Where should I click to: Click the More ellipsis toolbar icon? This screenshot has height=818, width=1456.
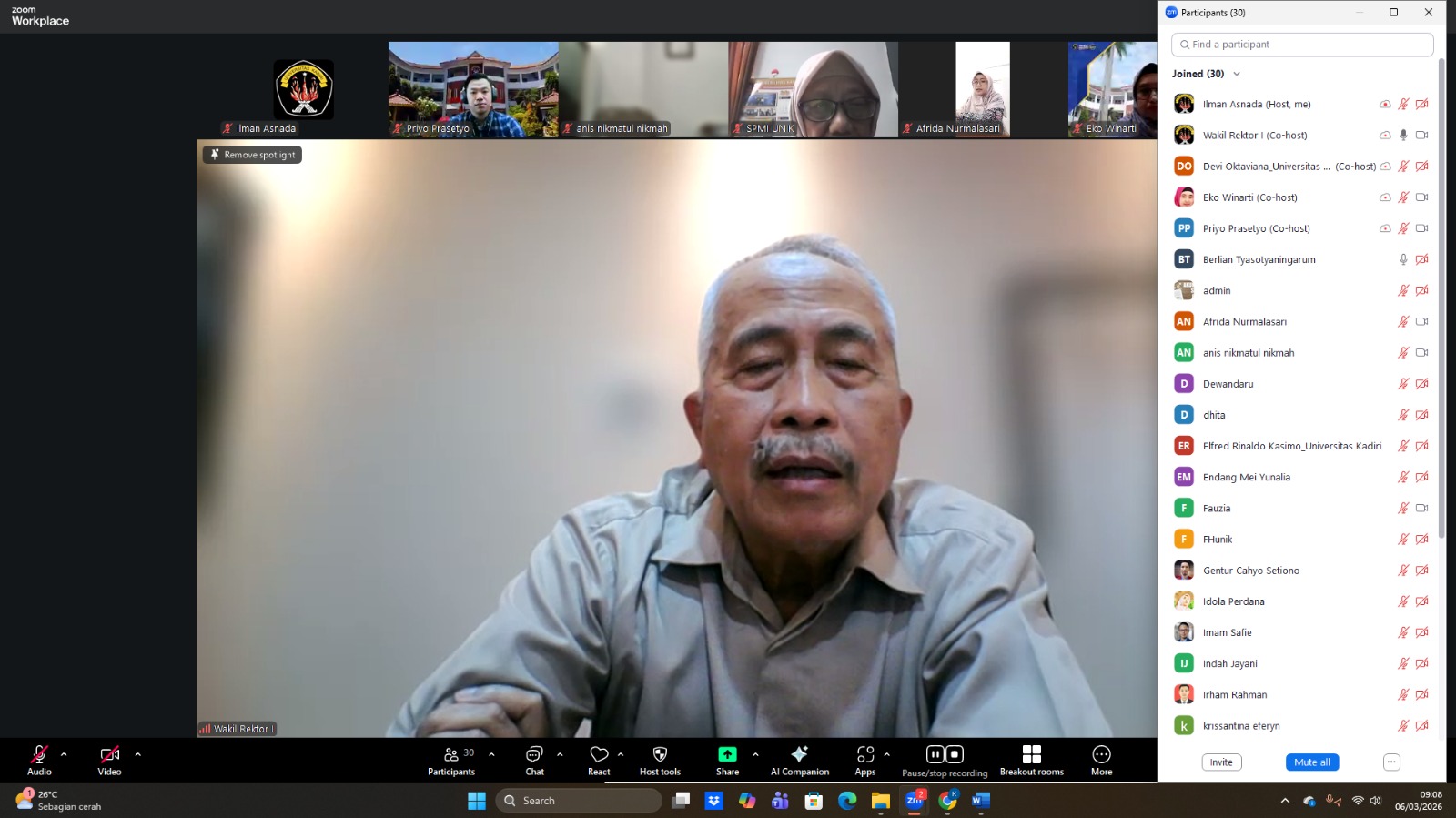(1101, 755)
